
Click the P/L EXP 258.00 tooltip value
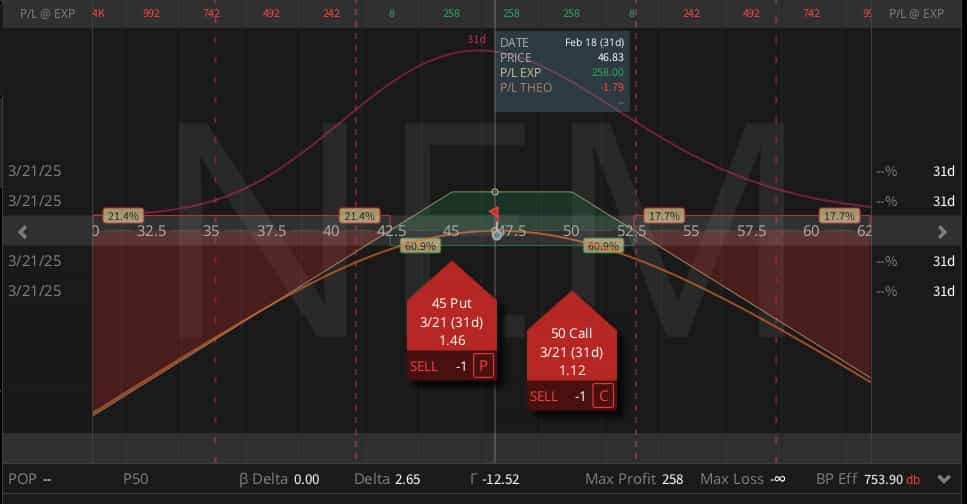coord(607,72)
